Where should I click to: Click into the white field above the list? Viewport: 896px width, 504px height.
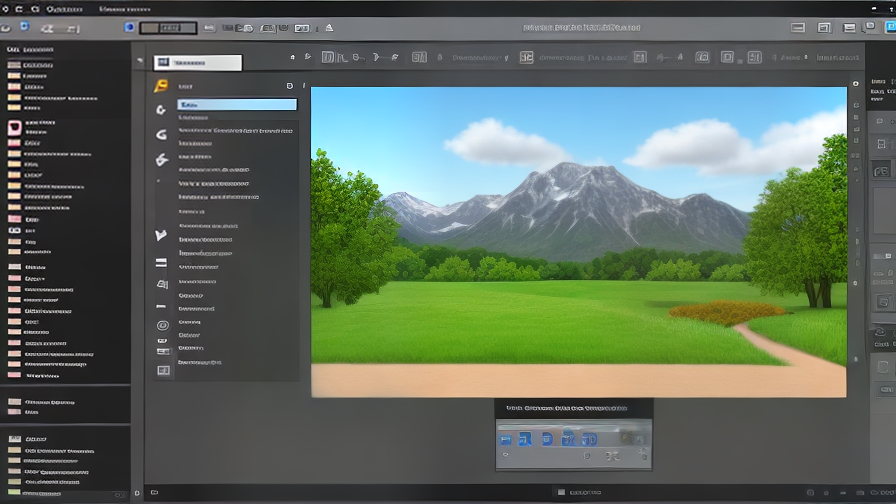coord(199,63)
